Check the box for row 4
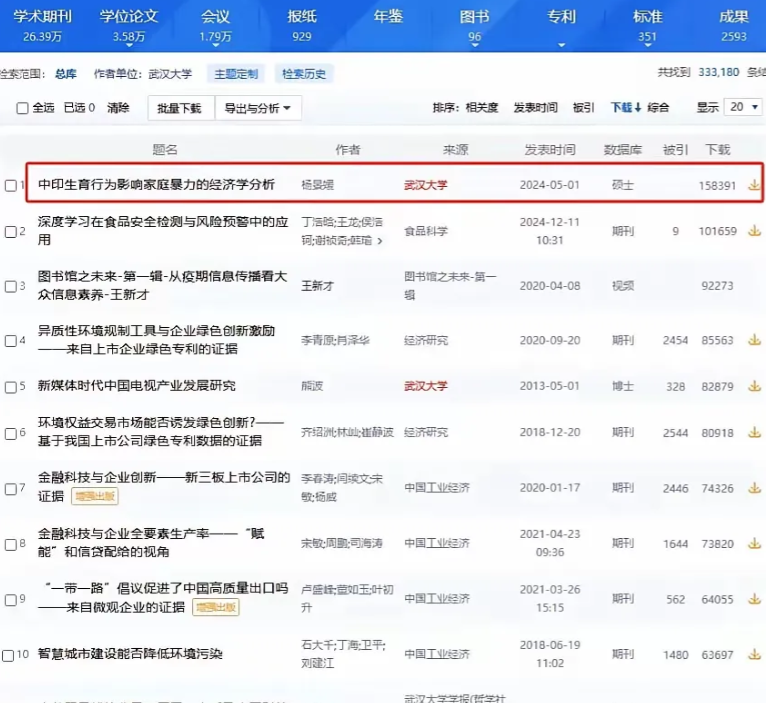This screenshot has height=703, width=766. click(x=10, y=341)
